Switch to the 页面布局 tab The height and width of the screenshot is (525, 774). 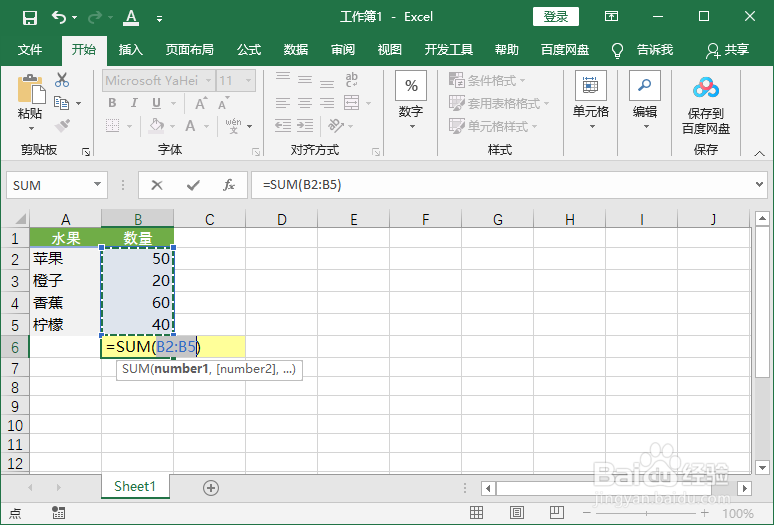tap(190, 50)
